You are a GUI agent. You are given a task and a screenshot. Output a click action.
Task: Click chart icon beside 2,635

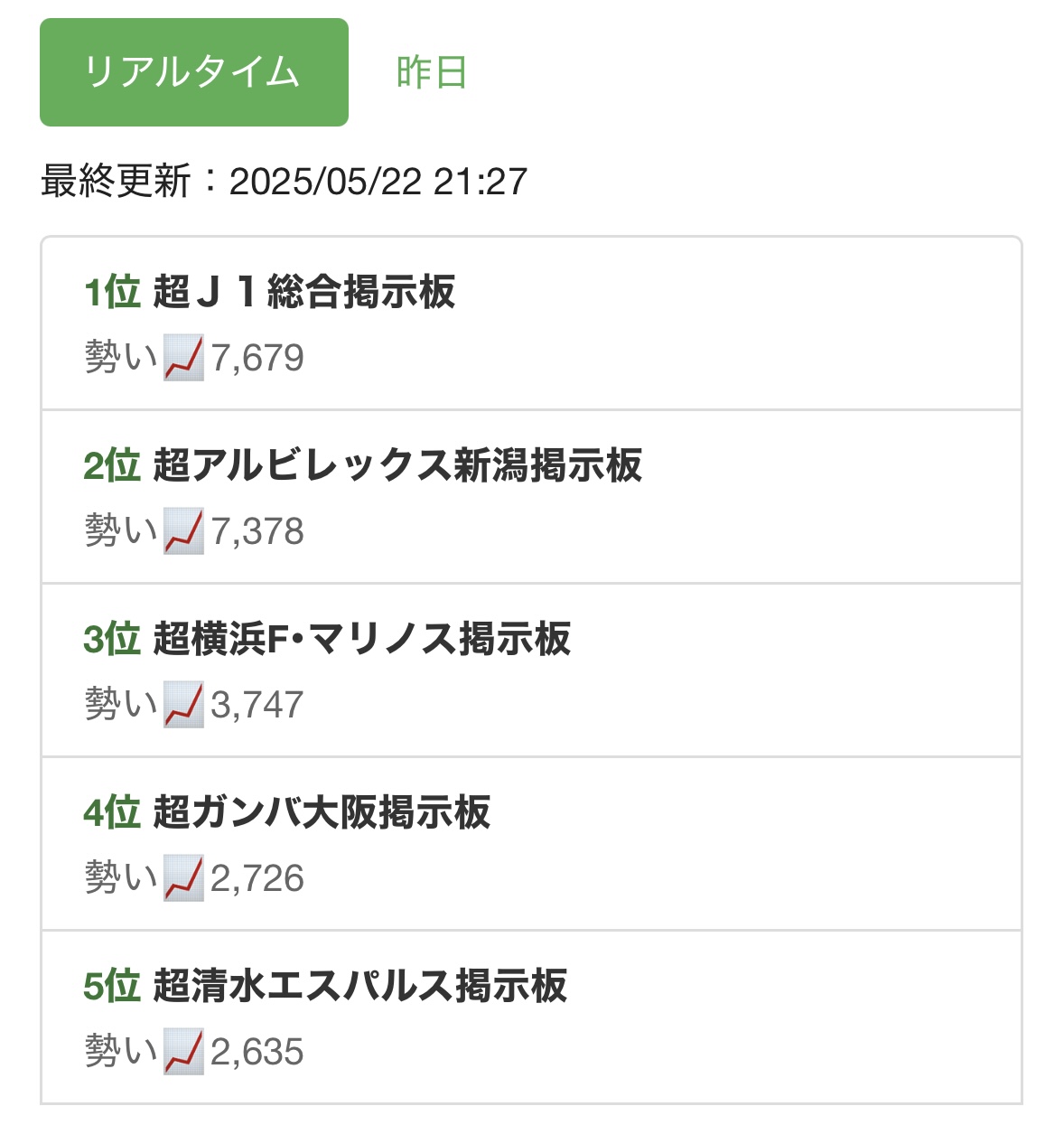click(x=183, y=1052)
